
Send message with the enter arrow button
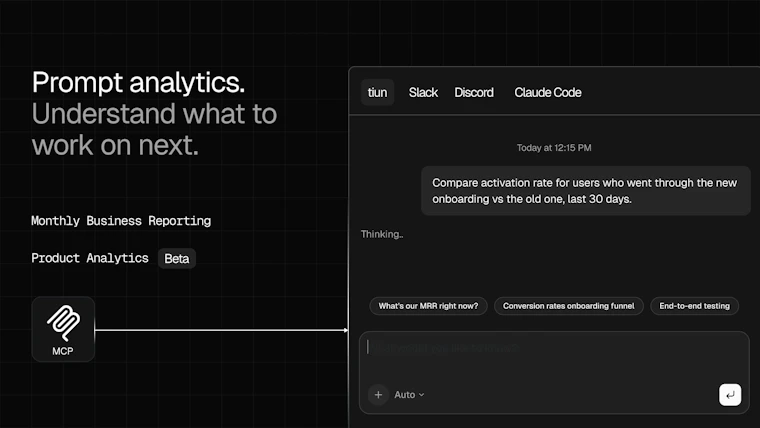click(730, 395)
